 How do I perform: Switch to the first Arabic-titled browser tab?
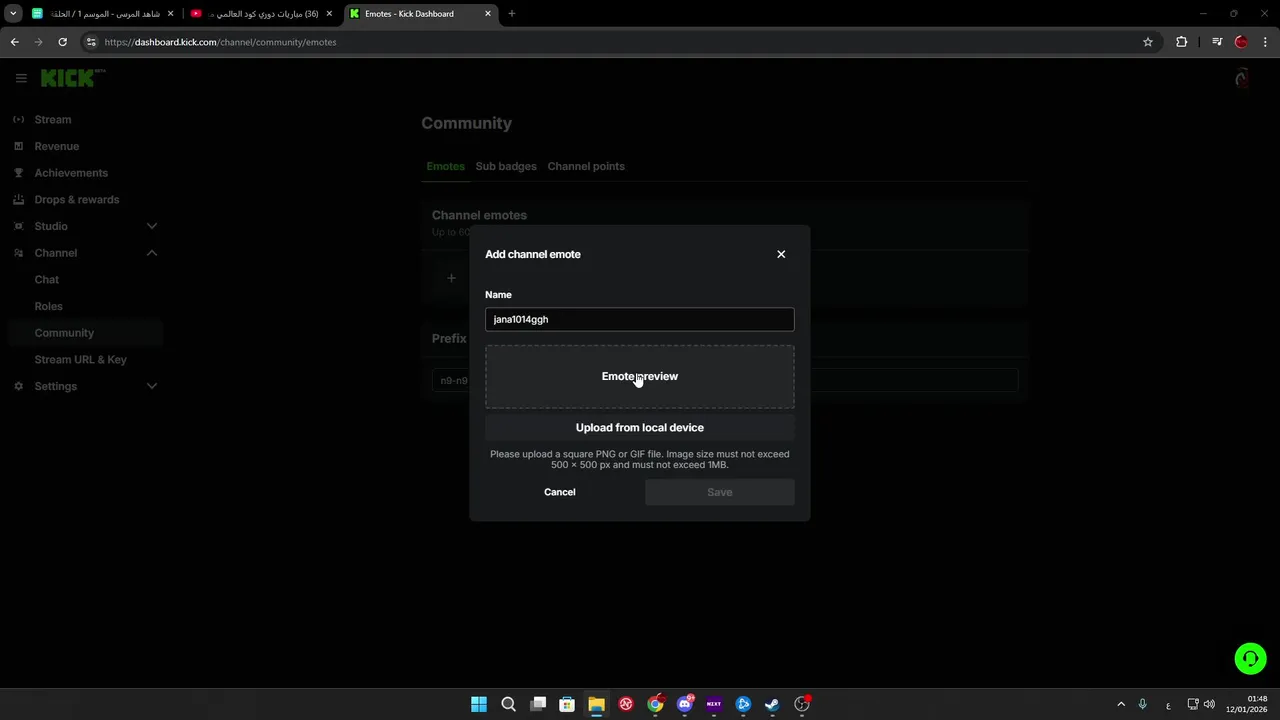[x=103, y=14]
